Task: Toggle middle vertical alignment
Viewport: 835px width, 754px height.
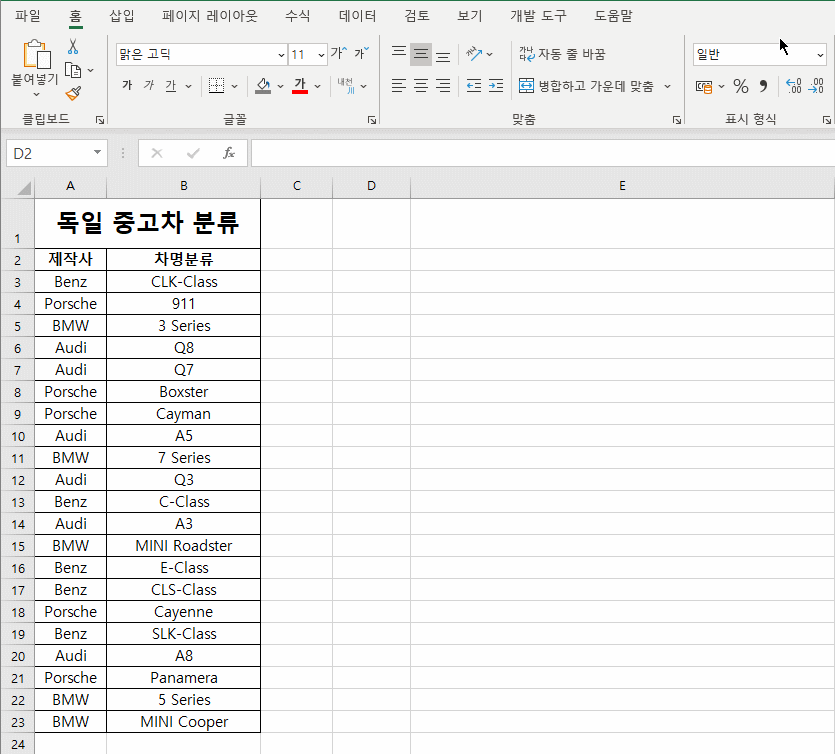Action: coord(421,54)
